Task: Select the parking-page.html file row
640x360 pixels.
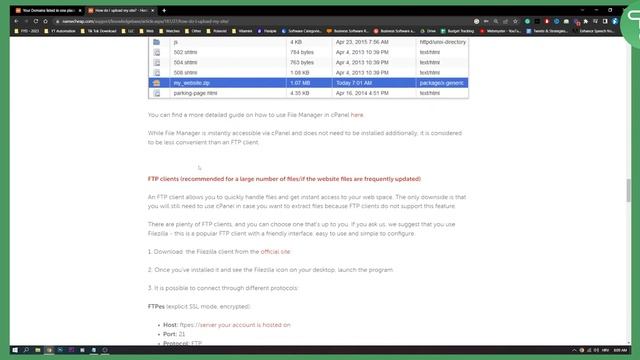Action: tap(308, 93)
